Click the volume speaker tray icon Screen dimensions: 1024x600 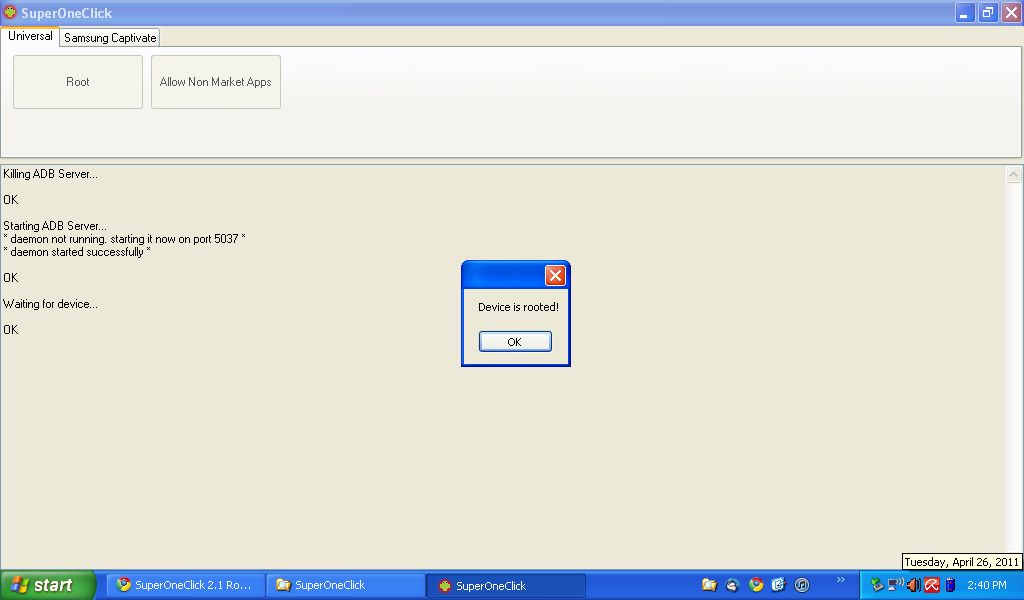913,585
